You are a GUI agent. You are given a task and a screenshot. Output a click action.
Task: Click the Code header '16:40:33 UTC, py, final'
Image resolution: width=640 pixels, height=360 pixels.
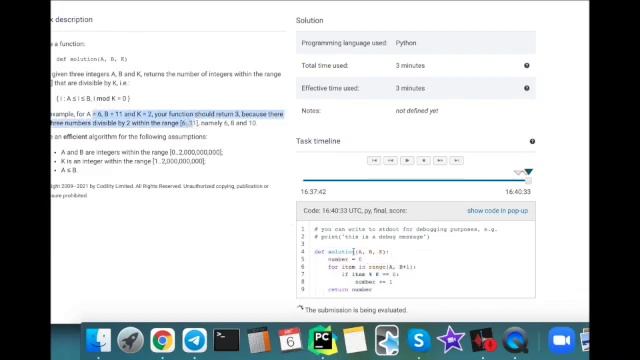click(x=355, y=211)
